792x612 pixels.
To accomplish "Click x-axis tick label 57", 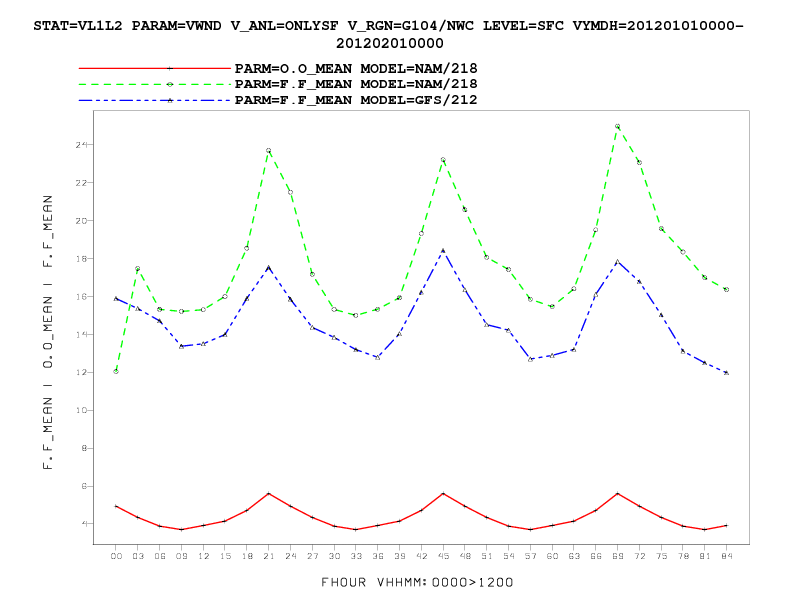I will [x=530, y=556].
